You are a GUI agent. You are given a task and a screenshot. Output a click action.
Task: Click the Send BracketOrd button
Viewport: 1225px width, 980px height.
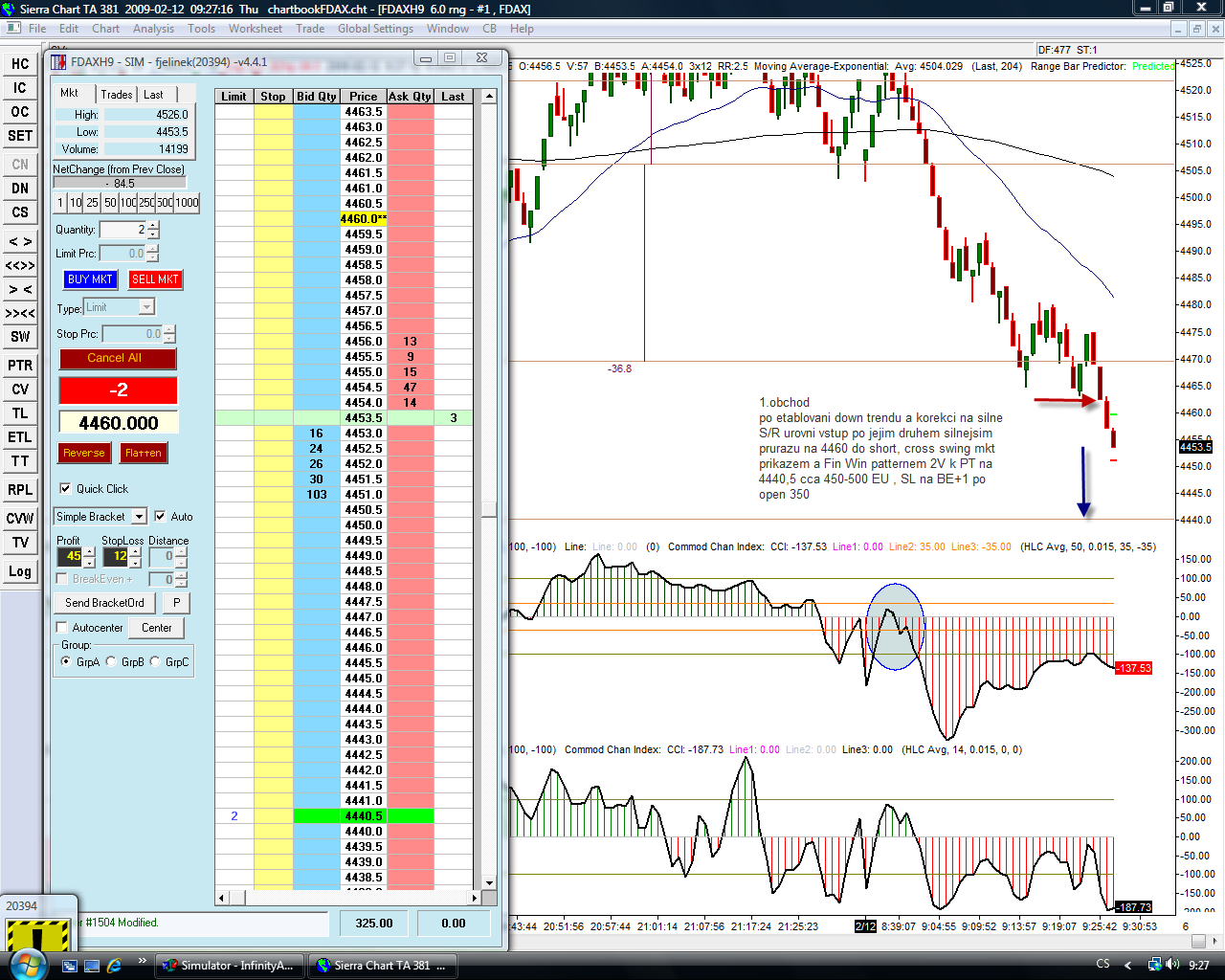[x=105, y=603]
